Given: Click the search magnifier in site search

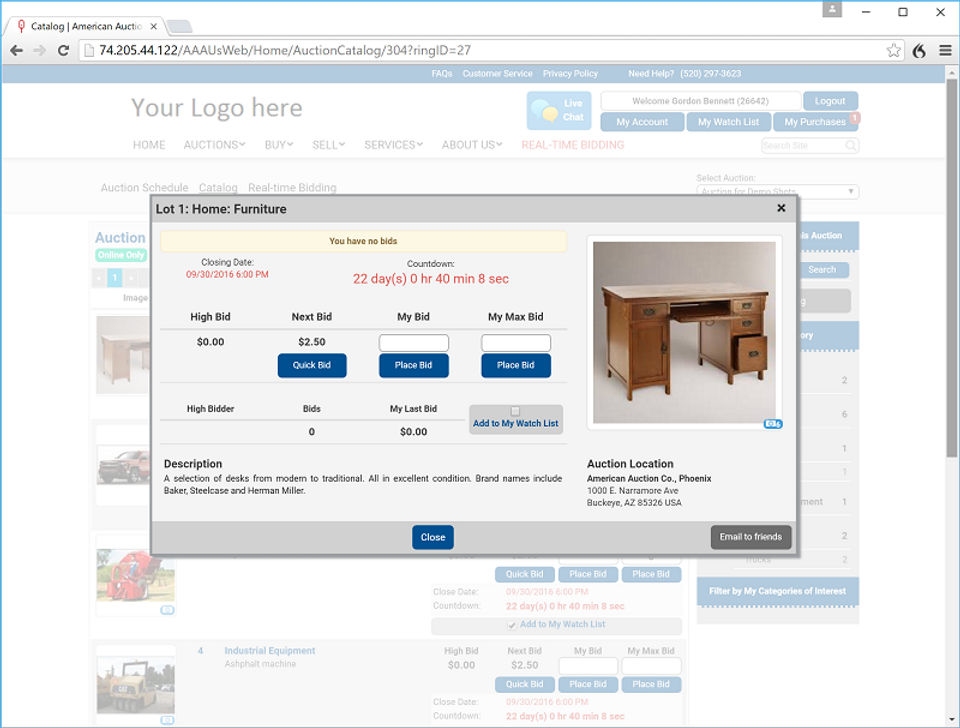Looking at the screenshot, I should click(x=850, y=145).
